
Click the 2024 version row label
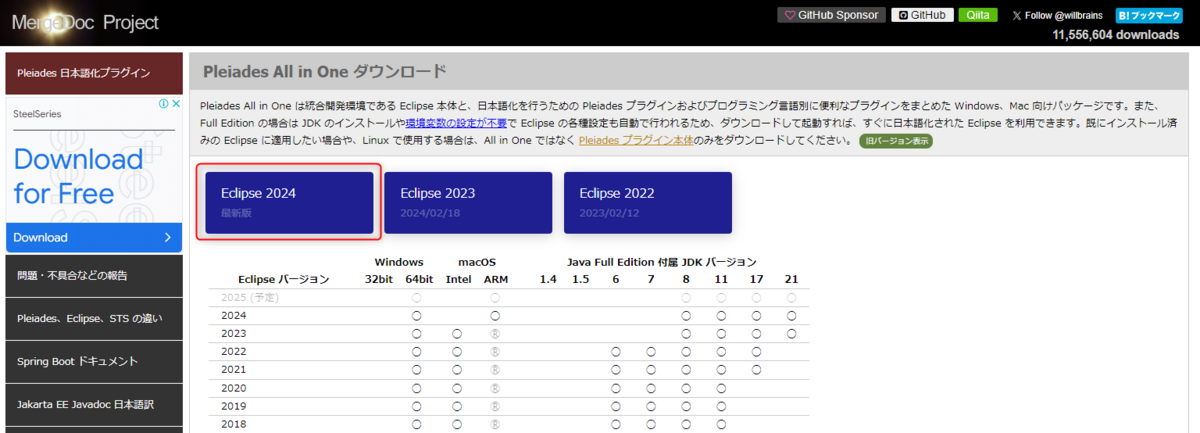point(233,316)
